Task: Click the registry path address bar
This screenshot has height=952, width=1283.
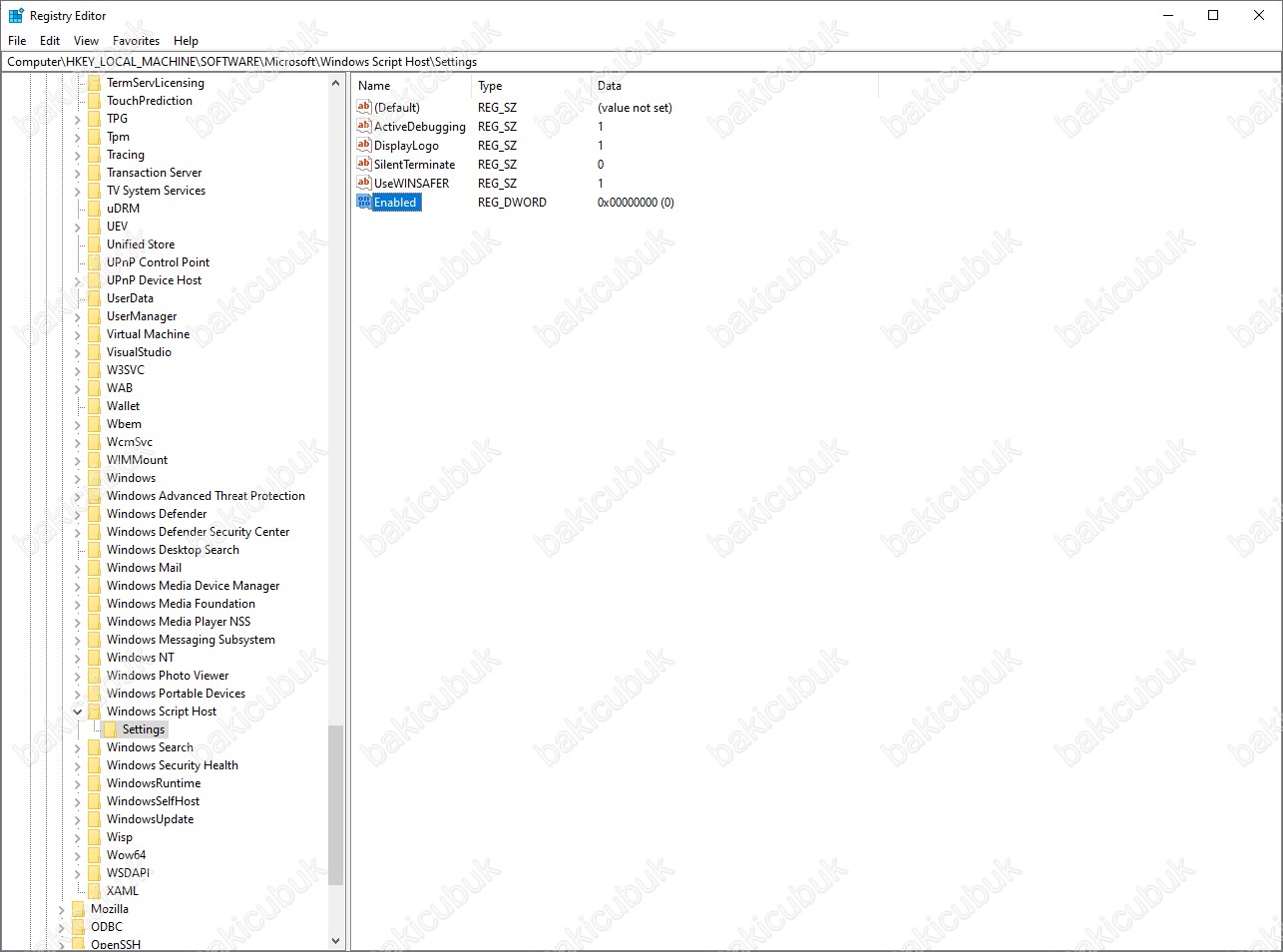Action: pyautogui.click(x=639, y=62)
